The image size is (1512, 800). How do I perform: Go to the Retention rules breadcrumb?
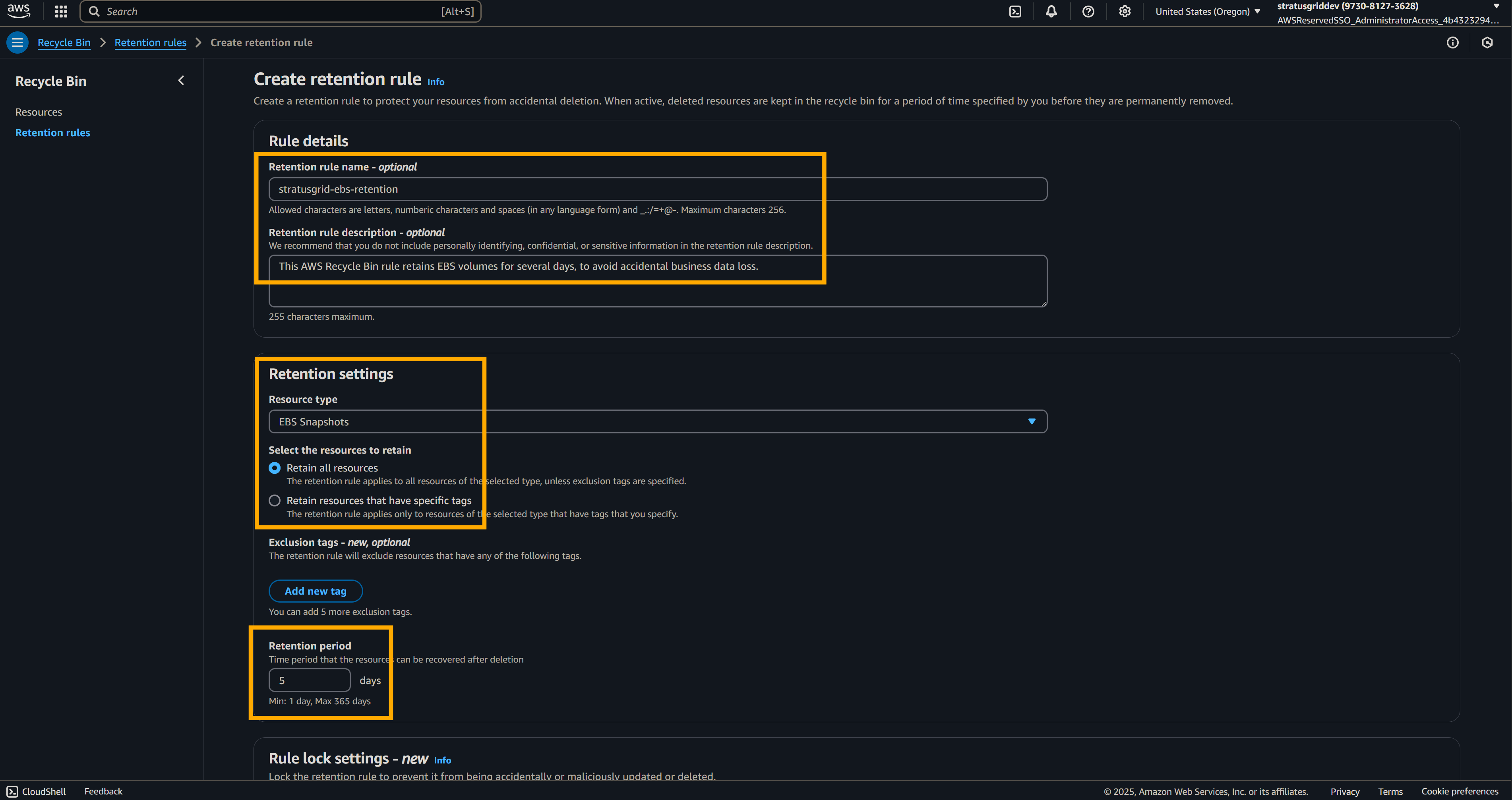click(x=150, y=42)
